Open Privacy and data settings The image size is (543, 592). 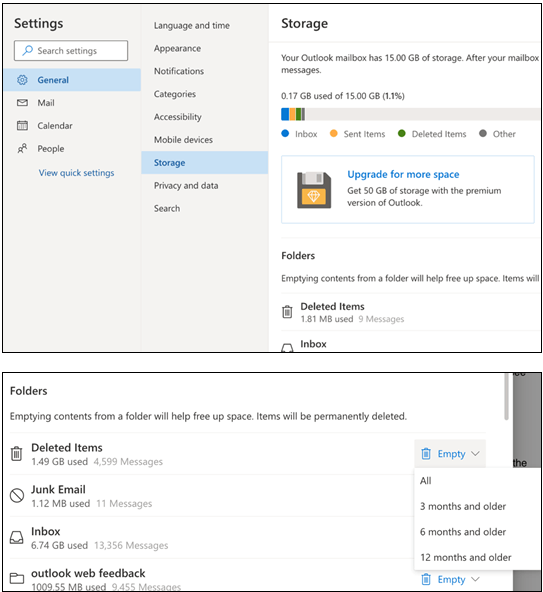(x=186, y=186)
